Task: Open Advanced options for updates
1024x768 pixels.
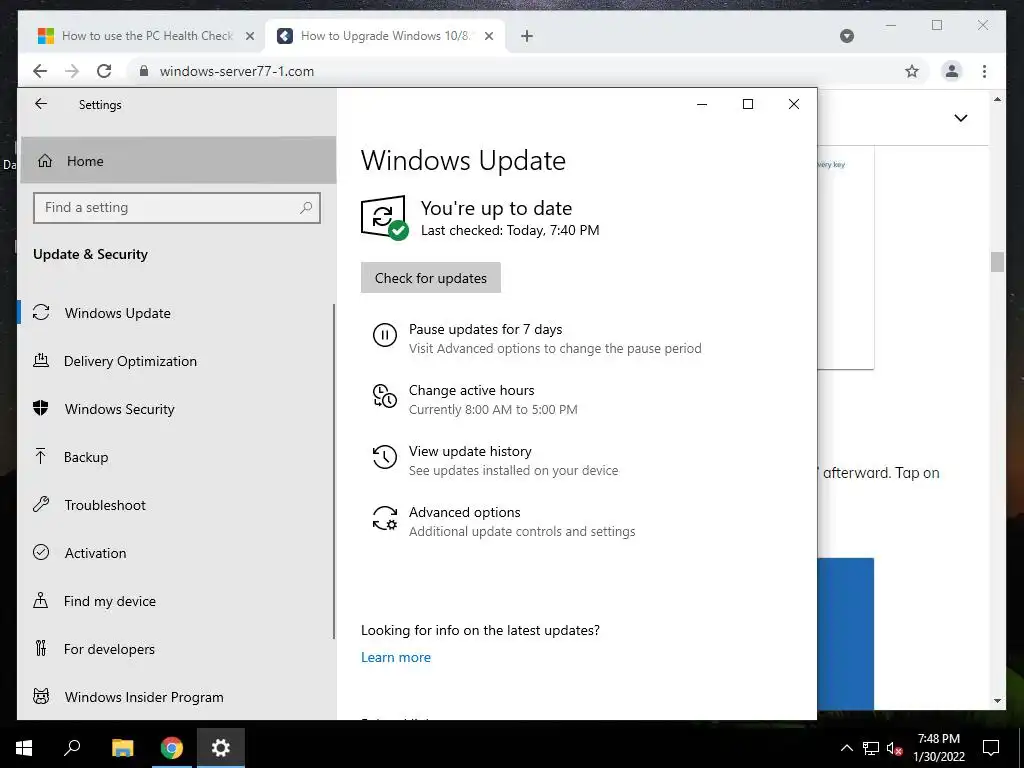Action: tap(504, 521)
